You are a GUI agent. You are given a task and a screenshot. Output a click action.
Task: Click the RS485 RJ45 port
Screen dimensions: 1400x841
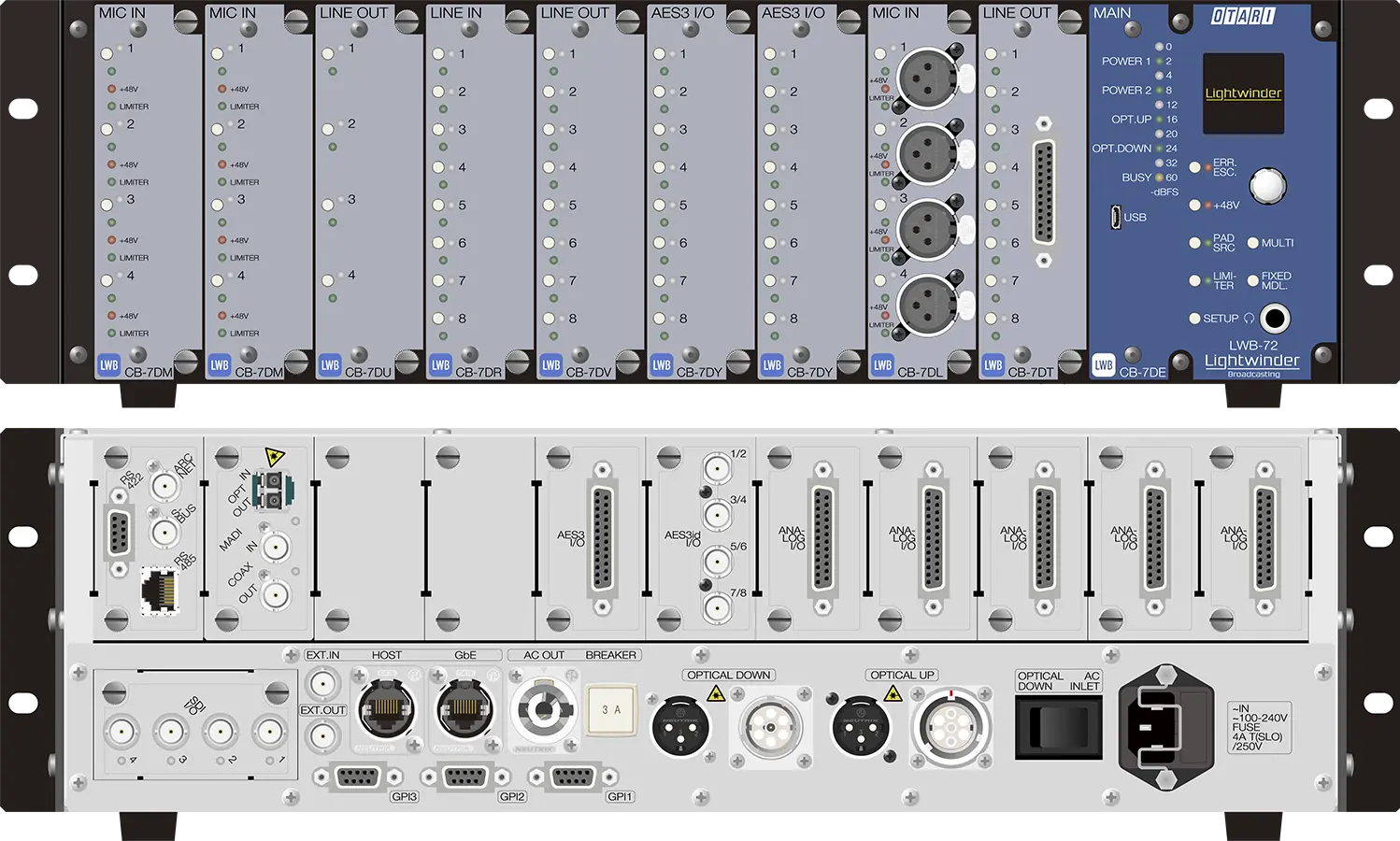(160, 592)
